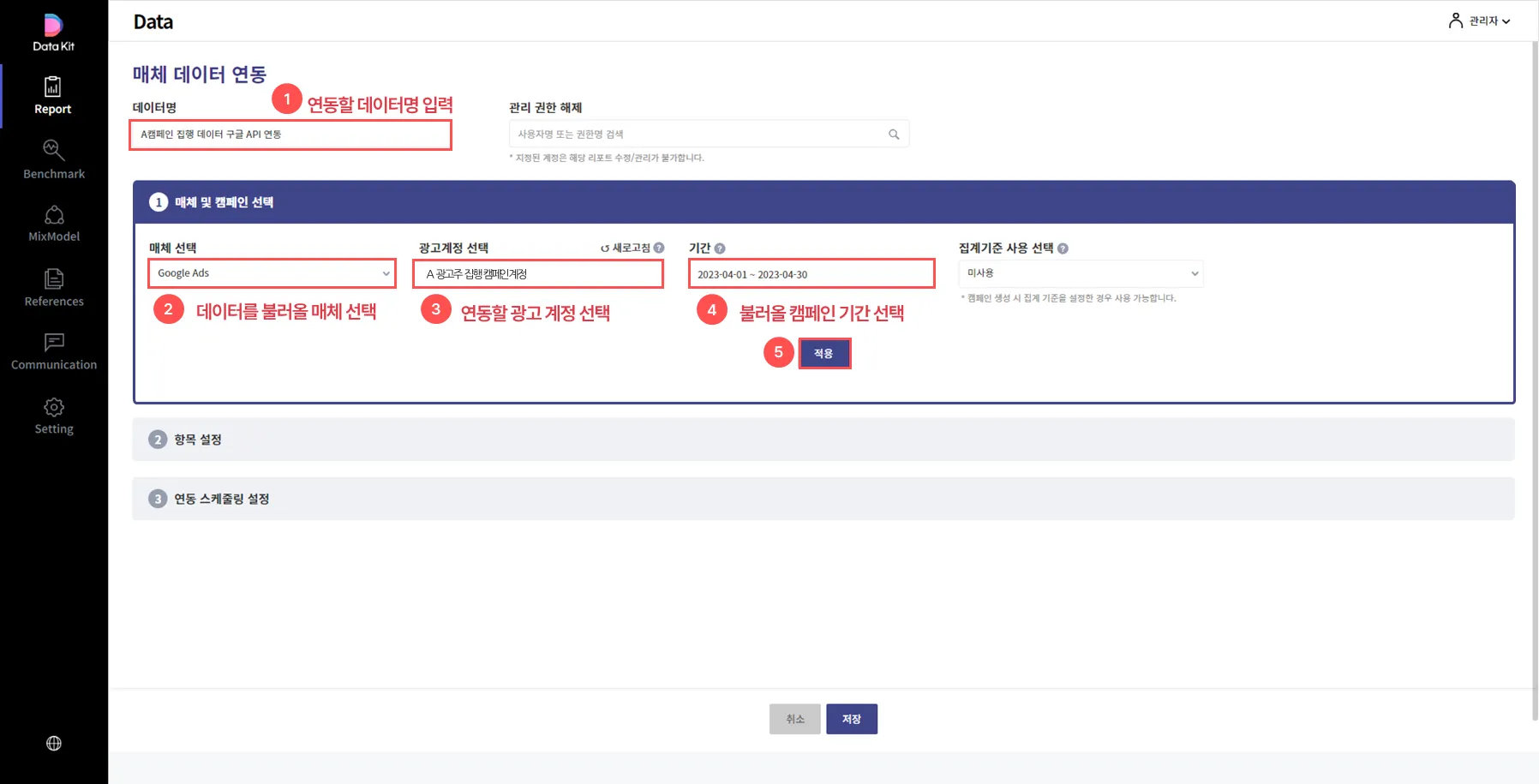Click the 데이터명 input field

tap(290, 135)
